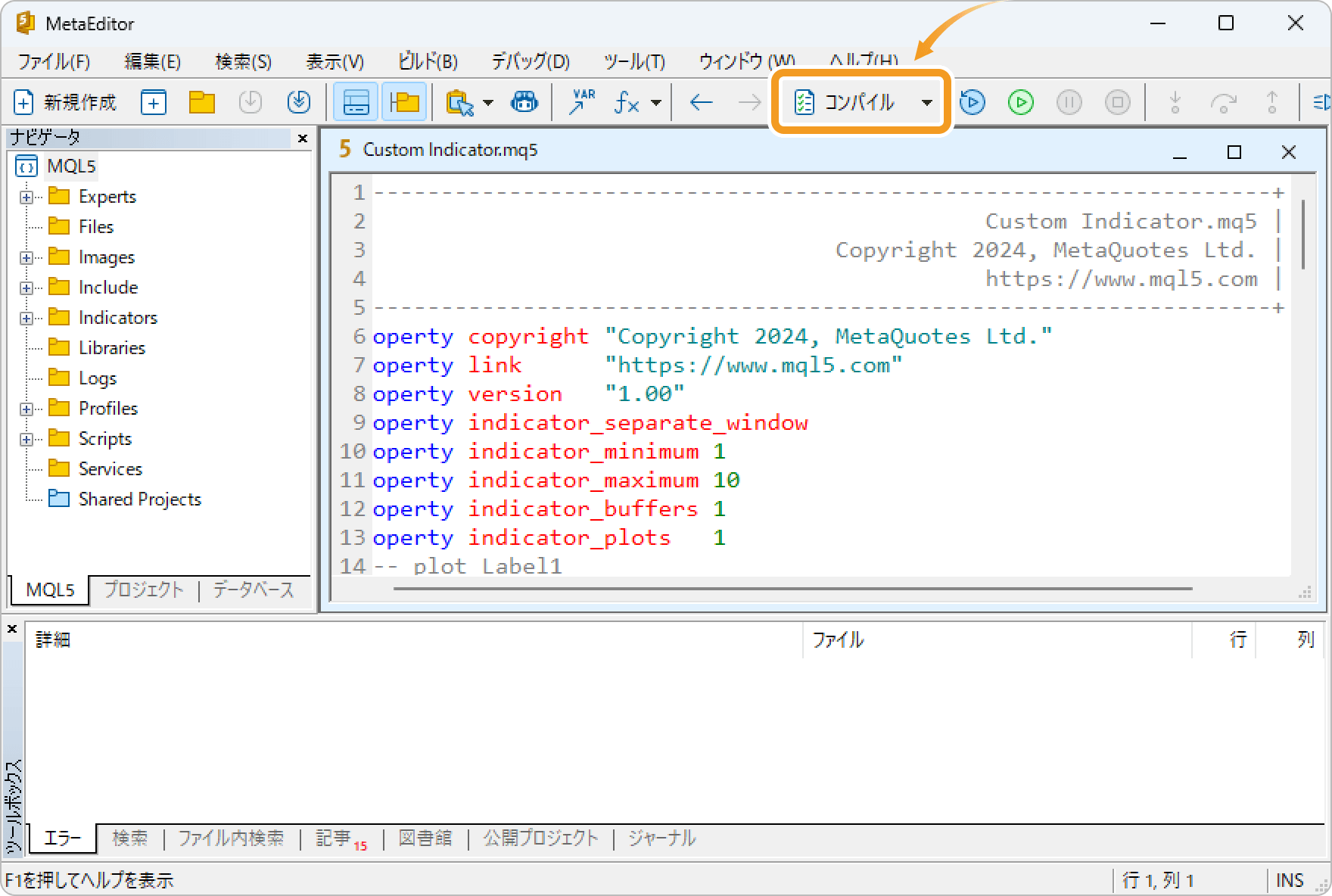Switch to the エラー toolbox tab

pos(62,838)
